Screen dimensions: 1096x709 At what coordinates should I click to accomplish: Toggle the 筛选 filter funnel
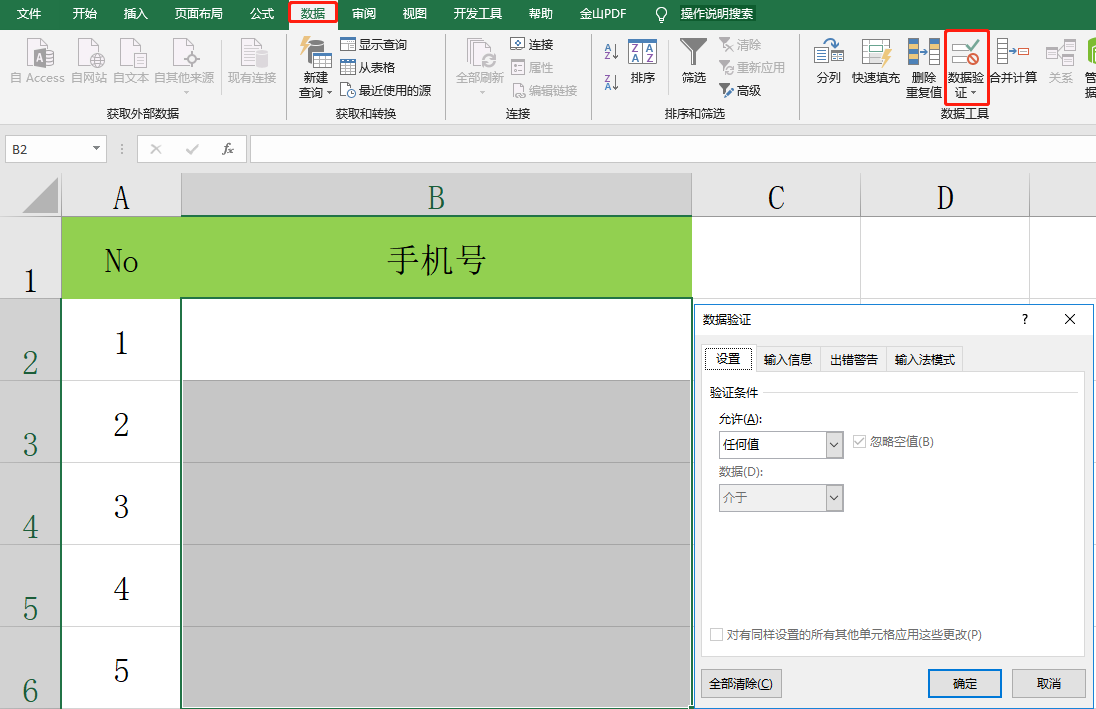click(693, 62)
